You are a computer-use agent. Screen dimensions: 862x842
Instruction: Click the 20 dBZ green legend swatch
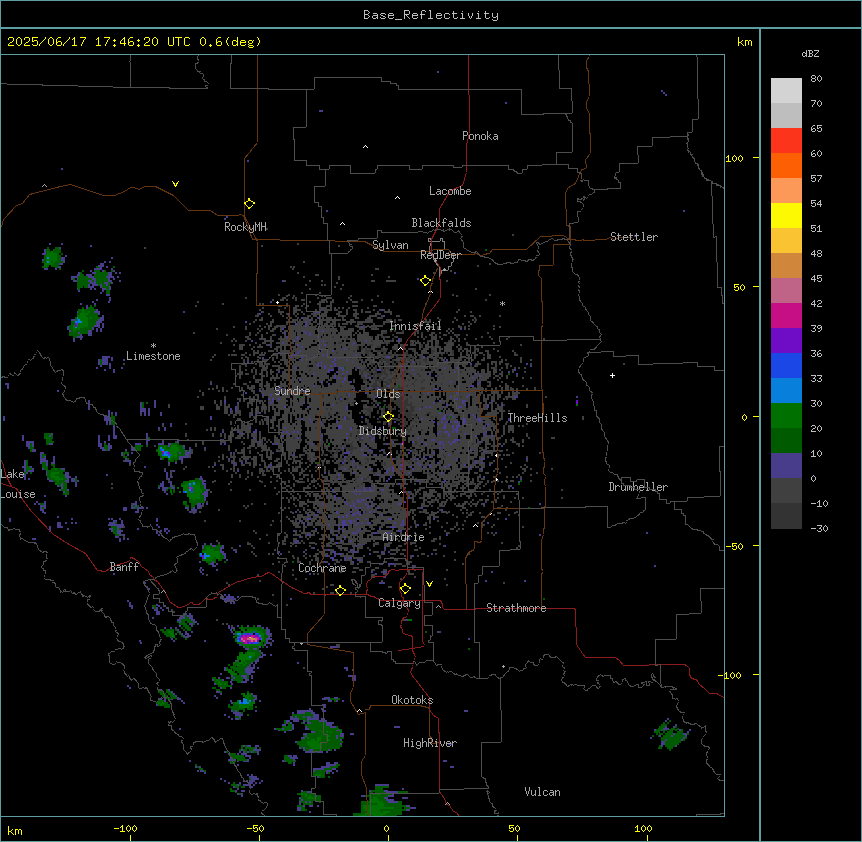point(786,440)
